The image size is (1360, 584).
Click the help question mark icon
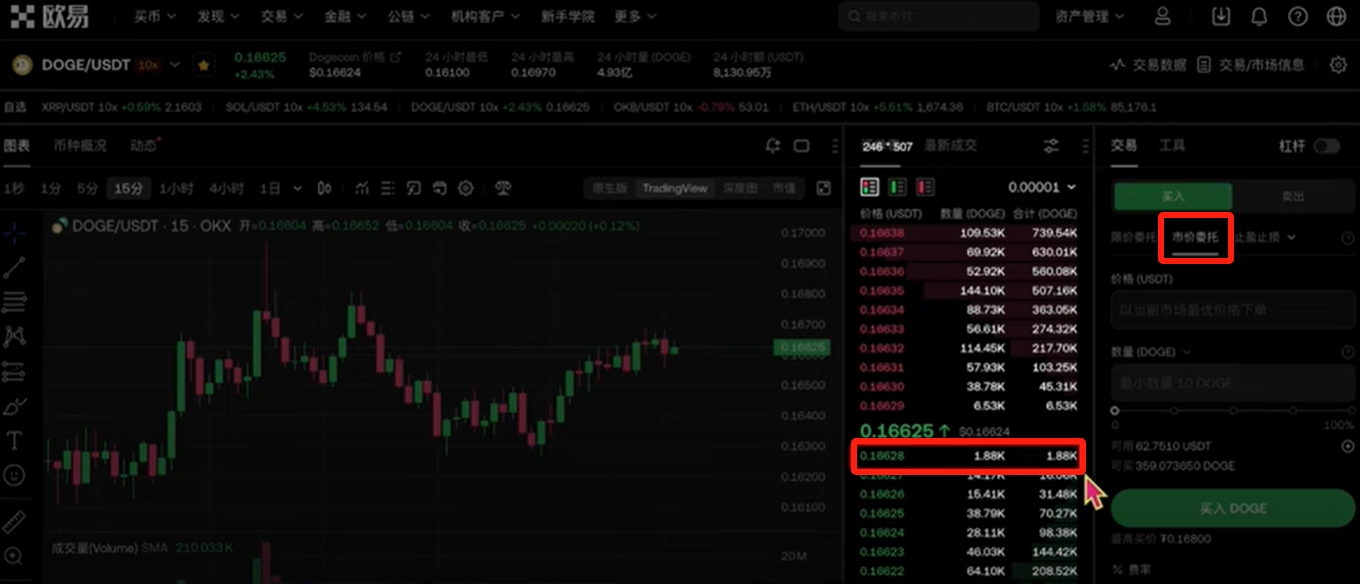point(1297,16)
